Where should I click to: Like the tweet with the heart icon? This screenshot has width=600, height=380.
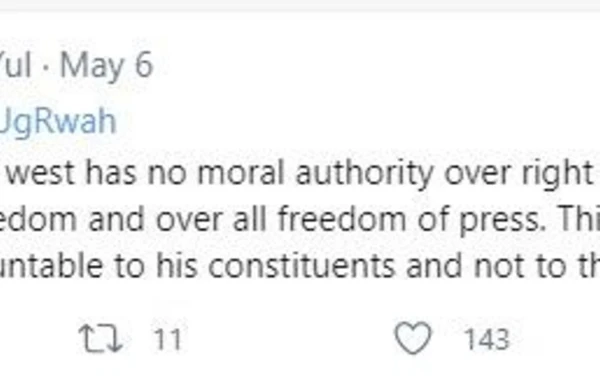pos(413,338)
